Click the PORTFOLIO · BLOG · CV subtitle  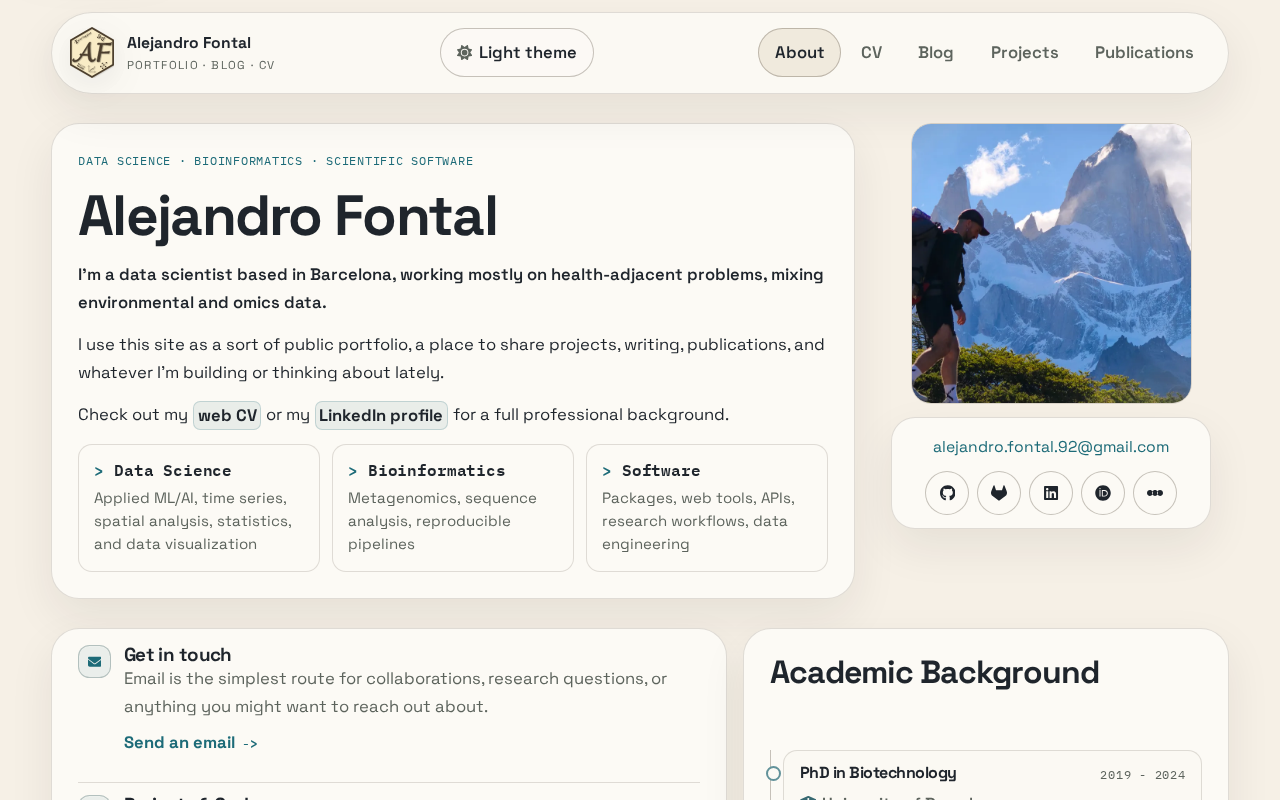coord(201,65)
